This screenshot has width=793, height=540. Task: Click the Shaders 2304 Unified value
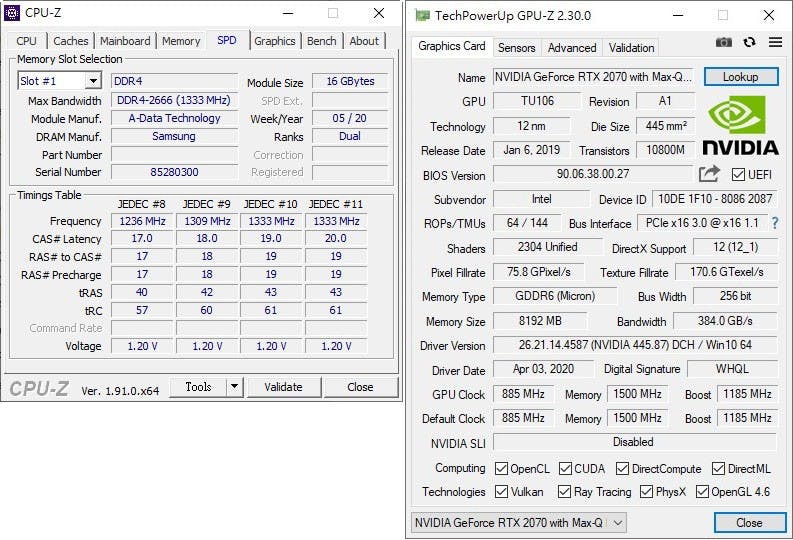[x=547, y=247]
